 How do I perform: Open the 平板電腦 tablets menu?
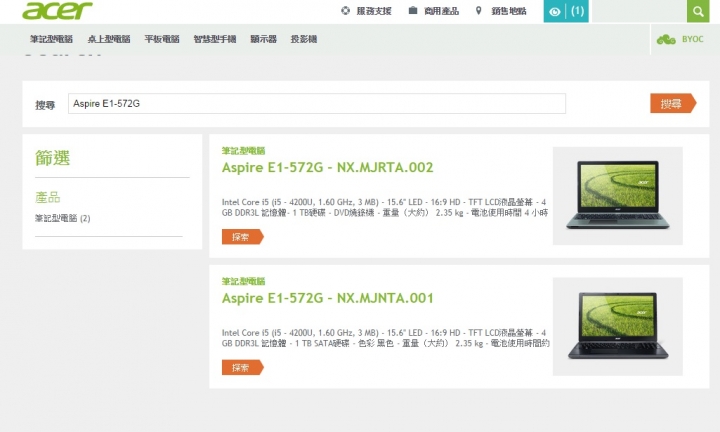[162, 39]
